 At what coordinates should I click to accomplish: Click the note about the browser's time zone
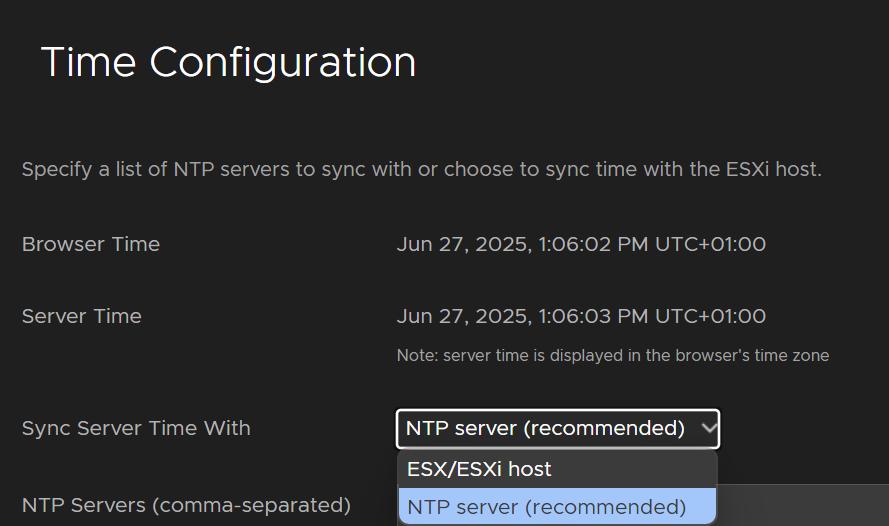[613, 355]
